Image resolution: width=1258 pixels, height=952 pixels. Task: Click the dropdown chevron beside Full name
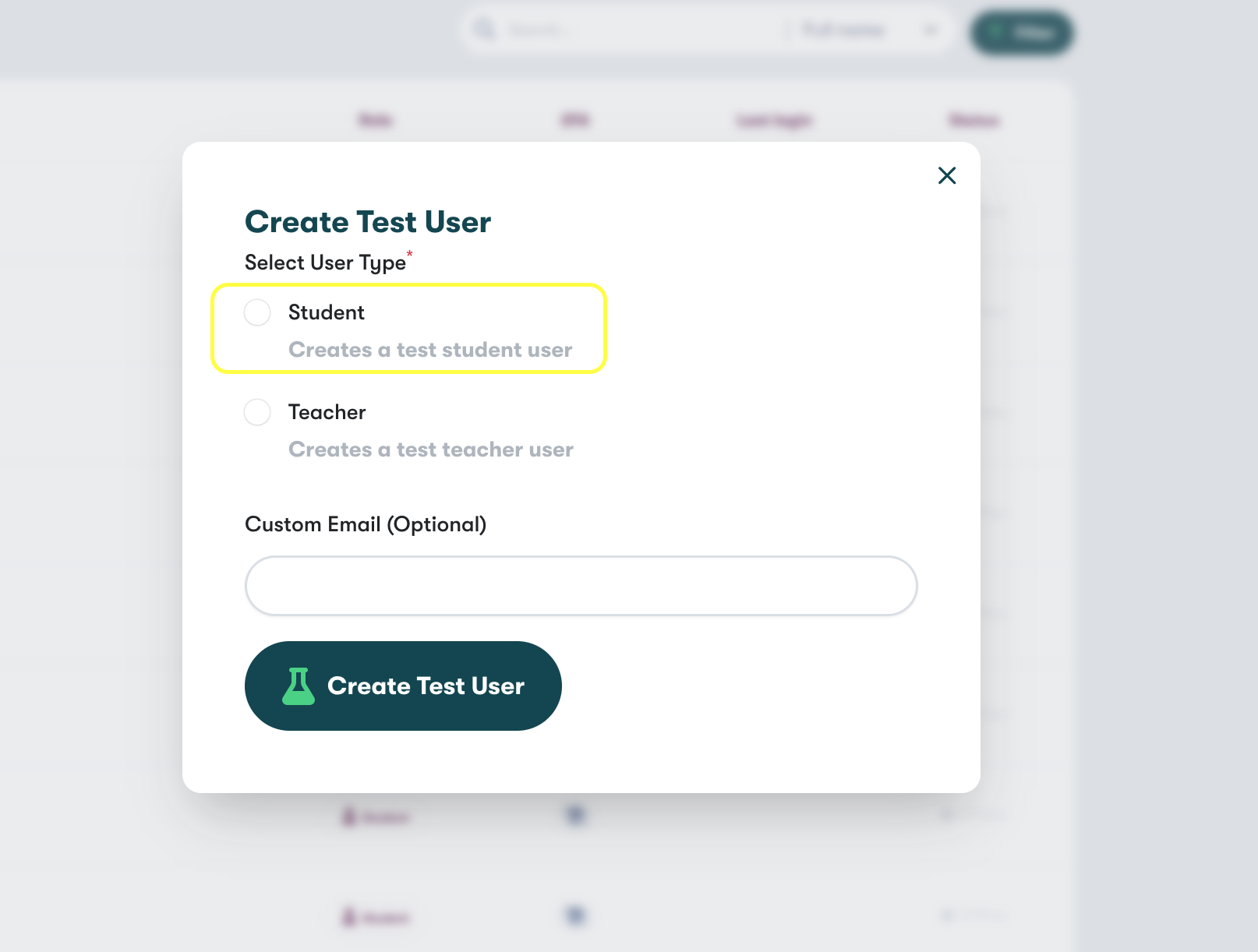tap(930, 30)
